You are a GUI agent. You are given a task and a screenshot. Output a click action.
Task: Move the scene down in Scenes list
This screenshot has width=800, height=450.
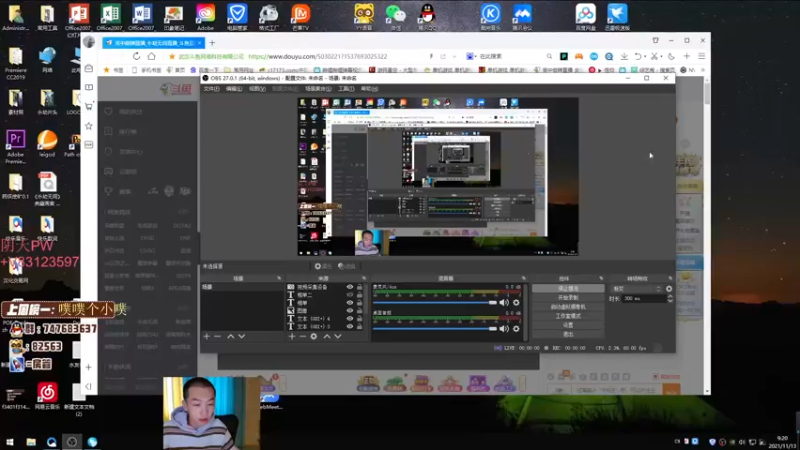[242, 336]
